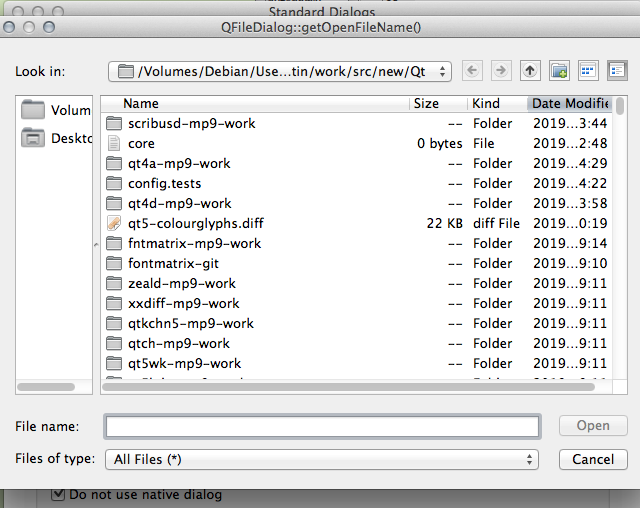The width and height of the screenshot is (640, 508).
Task: Switch to Detail View mode
Action: point(616,71)
